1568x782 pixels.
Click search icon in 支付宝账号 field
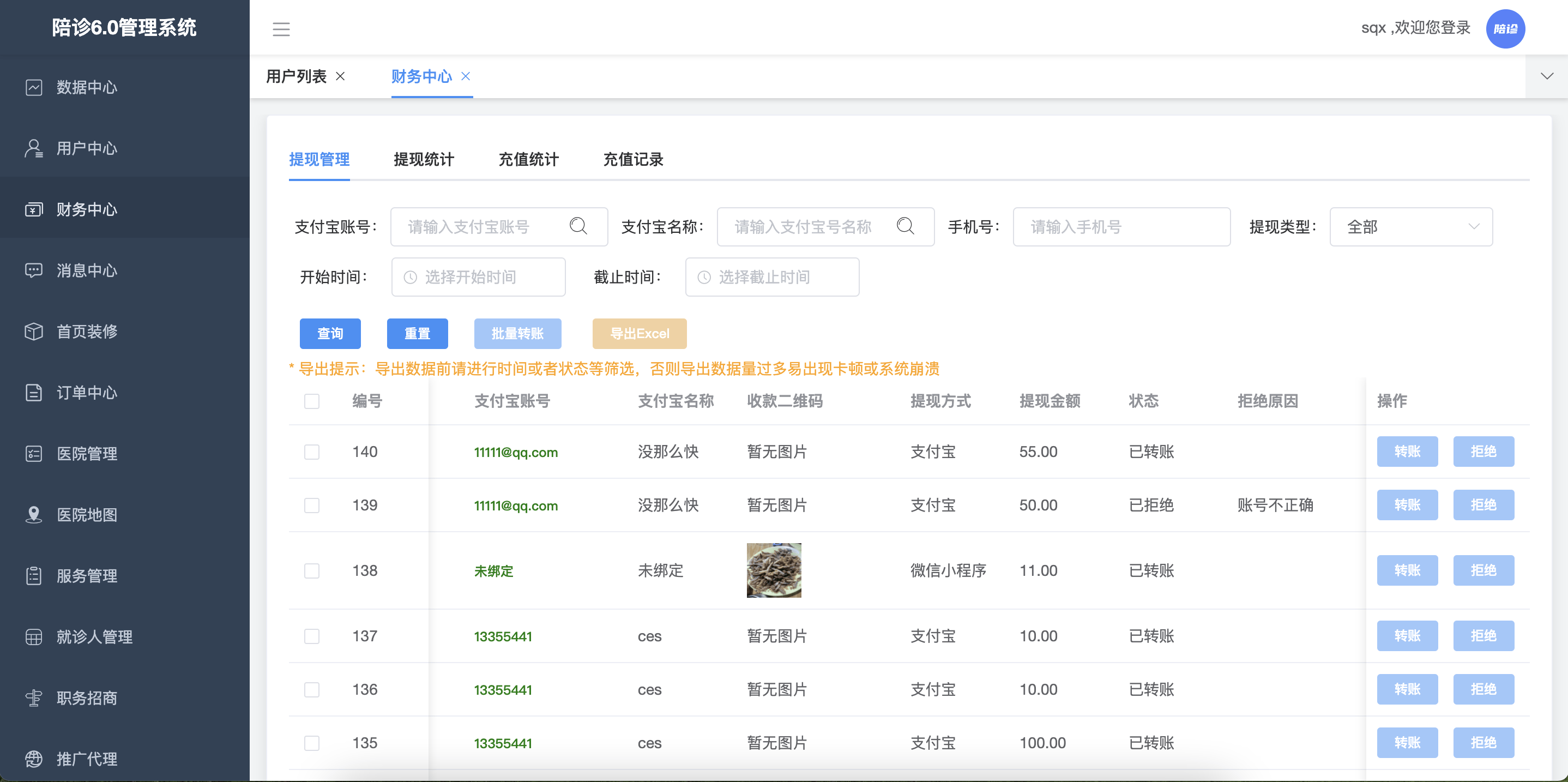click(578, 226)
